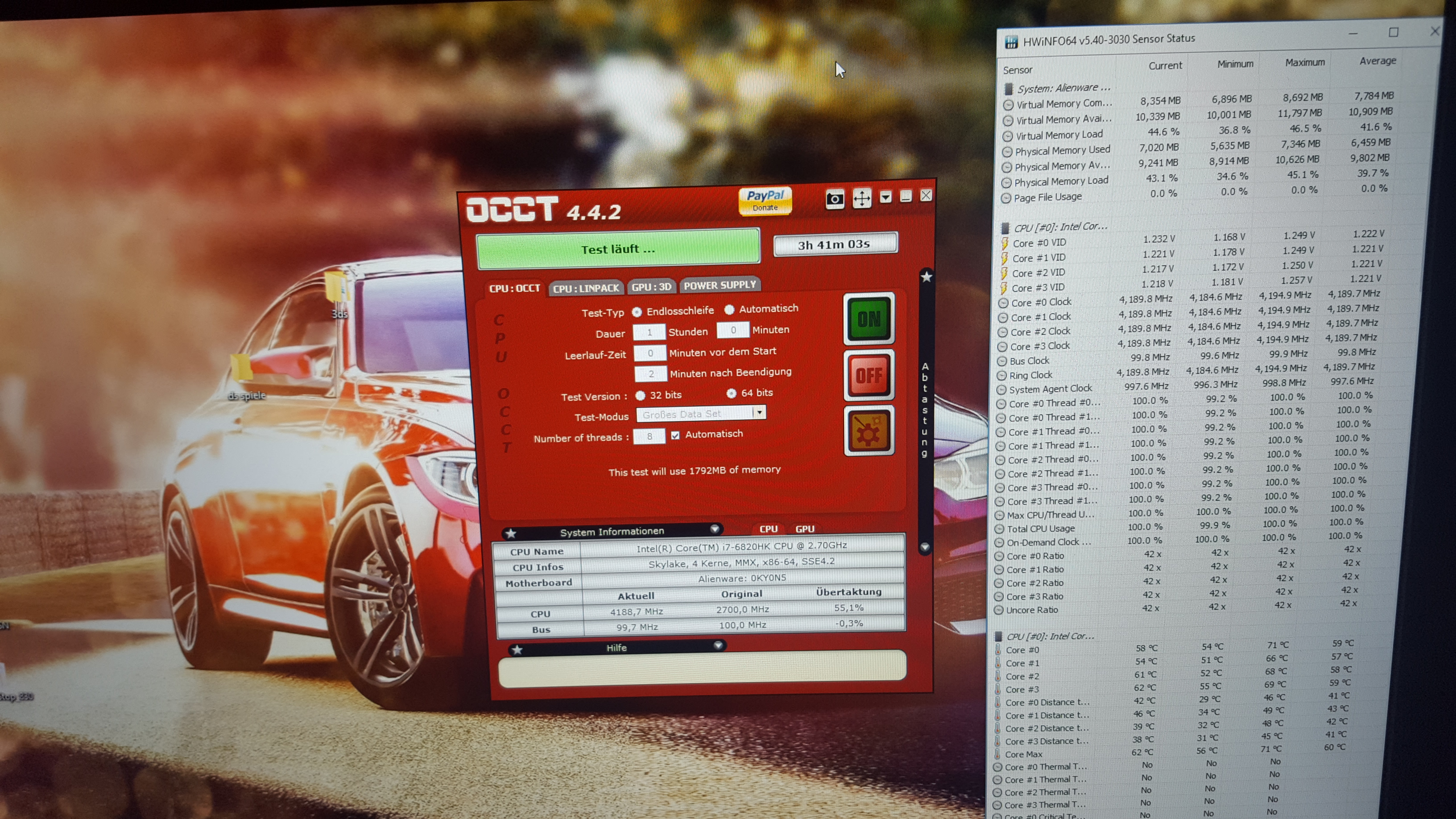Click Core #3 VID voltage icon
Viewport: 1456px width, 819px height.
pos(1003,288)
